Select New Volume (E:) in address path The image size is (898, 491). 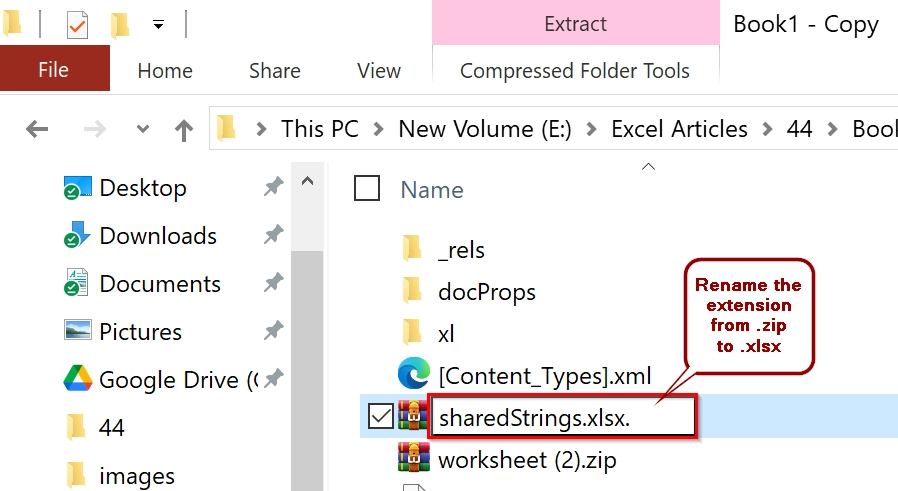(485, 129)
